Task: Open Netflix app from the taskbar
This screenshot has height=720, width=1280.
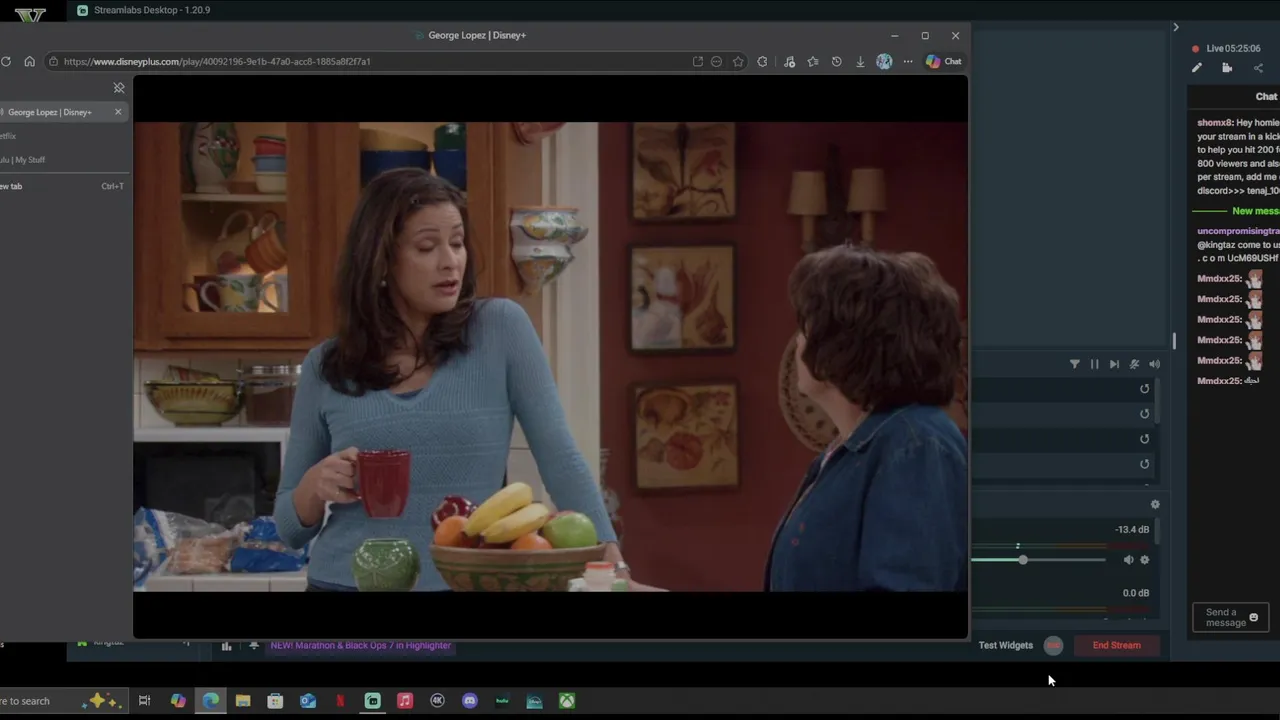Action: point(340,701)
